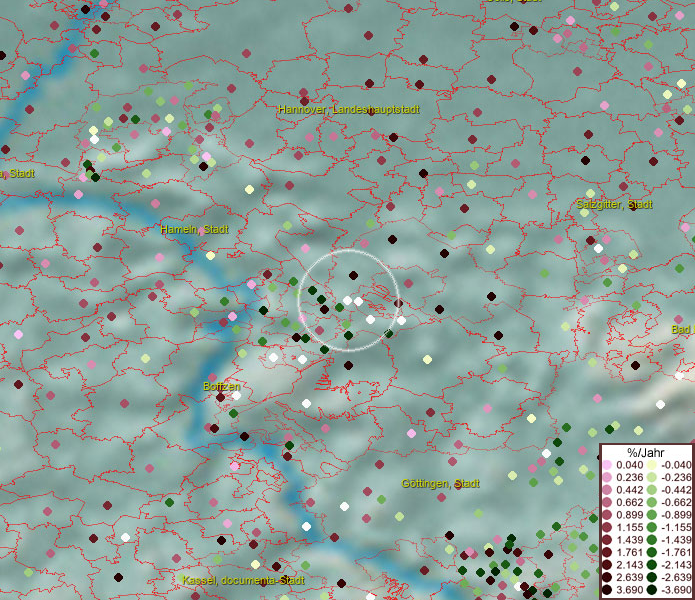Select the -2.639 legend value
Image resolution: width=695 pixels, height=600 pixels.
click(676, 577)
